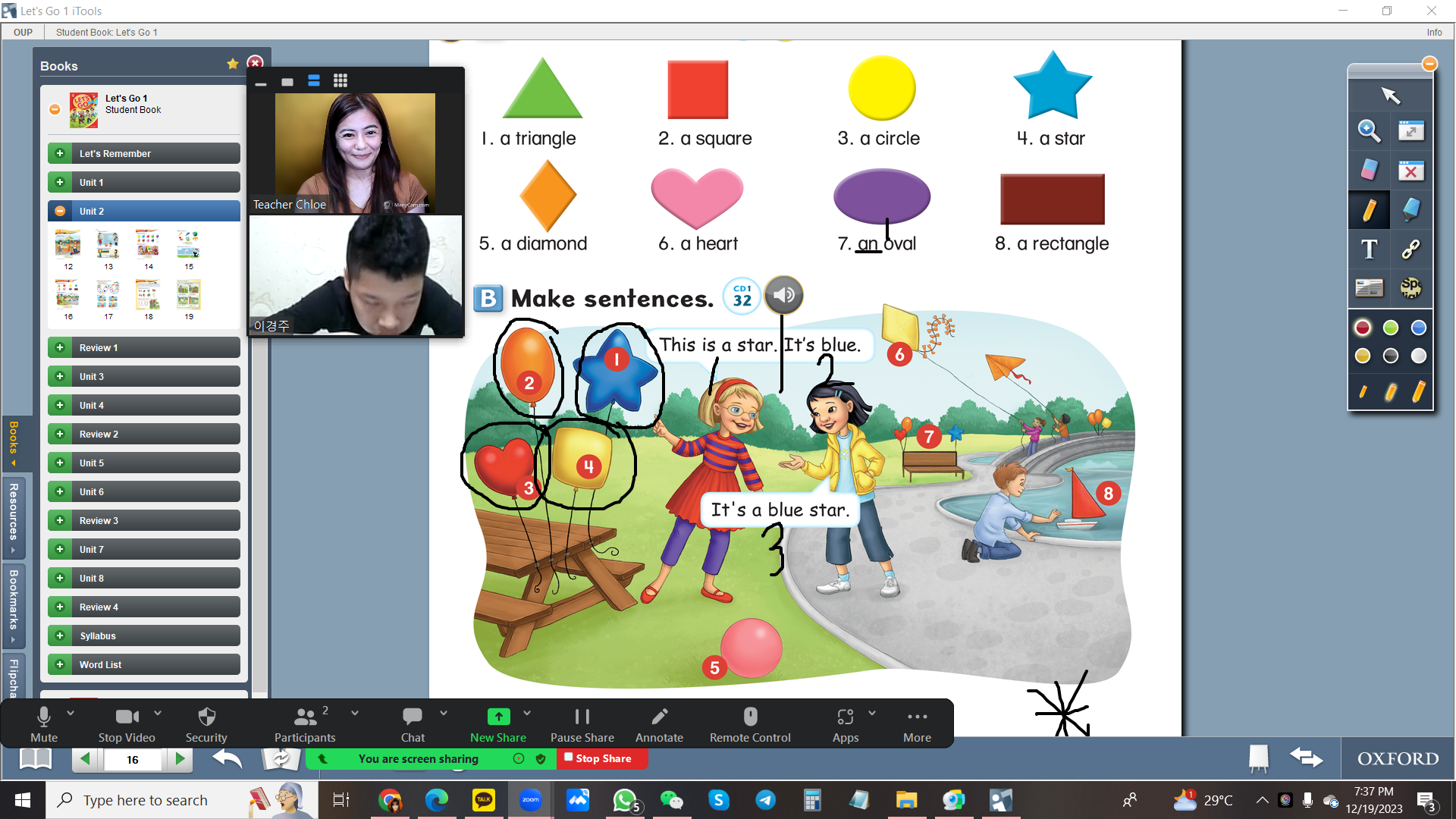Image resolution: width=1456 pixels, height=819 pixels.
Task: Click the clear all annotations icon
Action: 1411,171
